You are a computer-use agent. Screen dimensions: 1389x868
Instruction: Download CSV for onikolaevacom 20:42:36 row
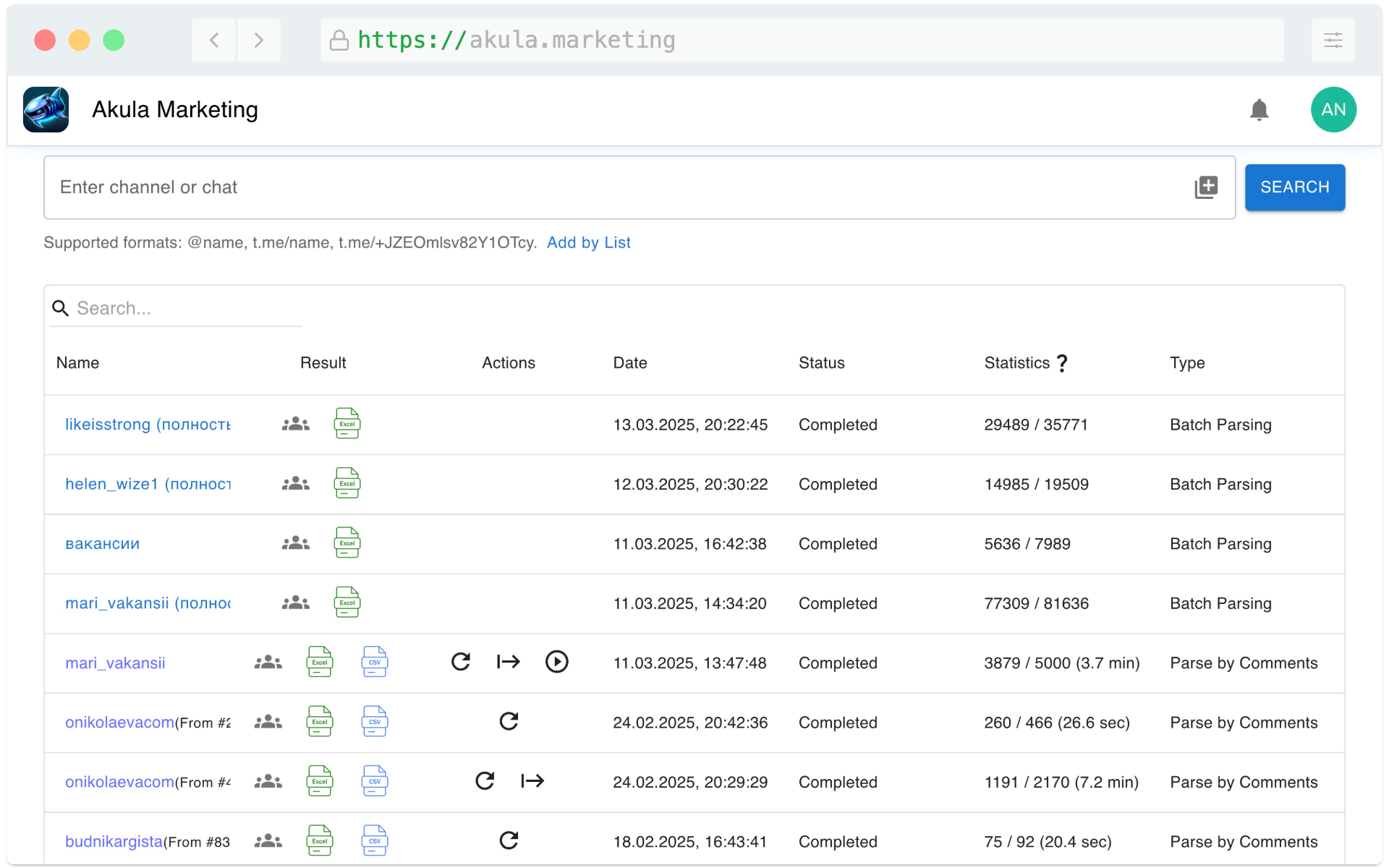[375, 722]
